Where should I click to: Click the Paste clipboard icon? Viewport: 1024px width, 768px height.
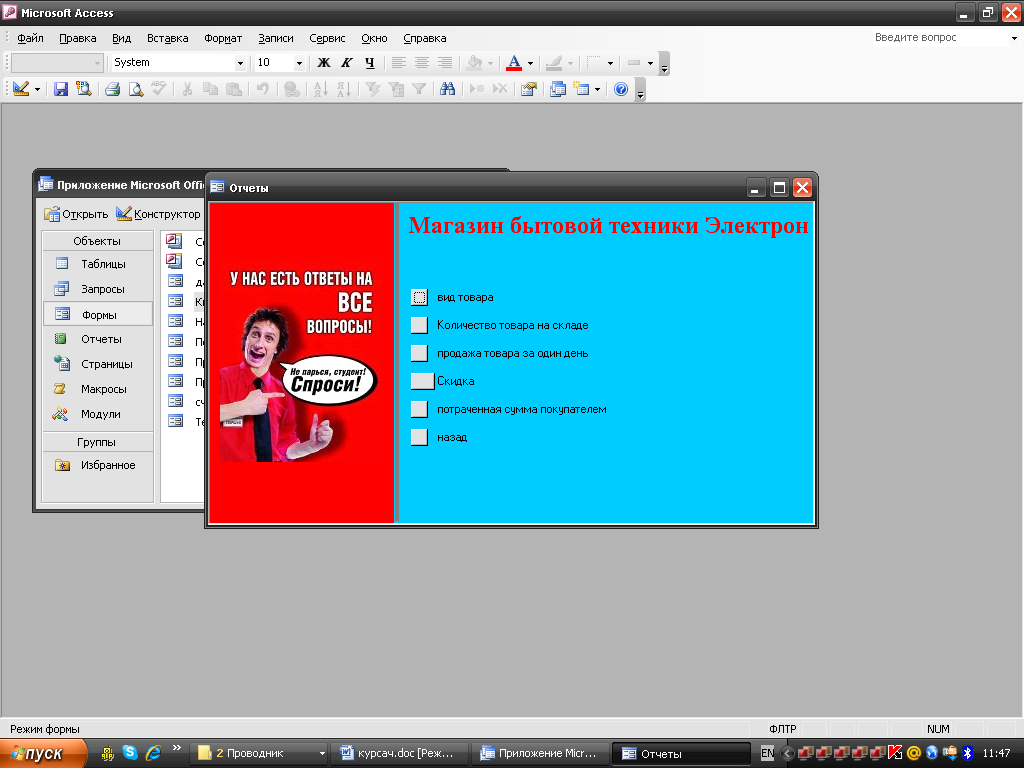[x=233, y=89]
